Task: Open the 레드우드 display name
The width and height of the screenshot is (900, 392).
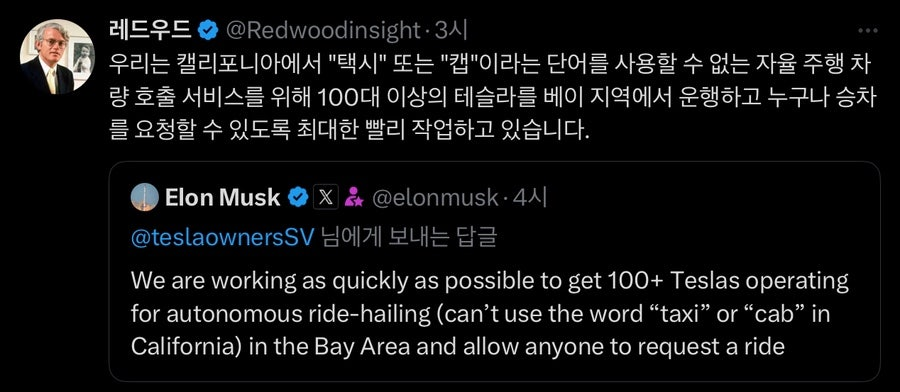Action: coord(150,31)
